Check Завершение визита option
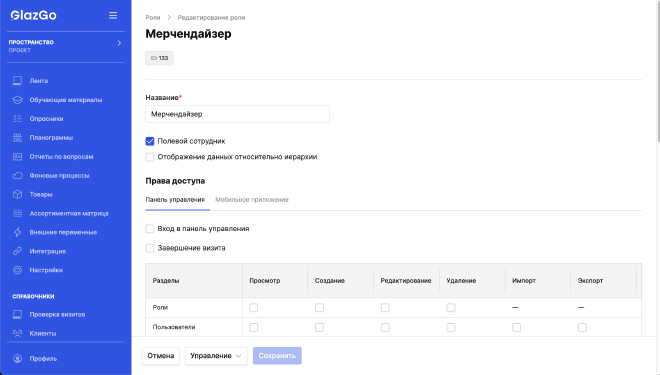 click(x=150, y=248)
